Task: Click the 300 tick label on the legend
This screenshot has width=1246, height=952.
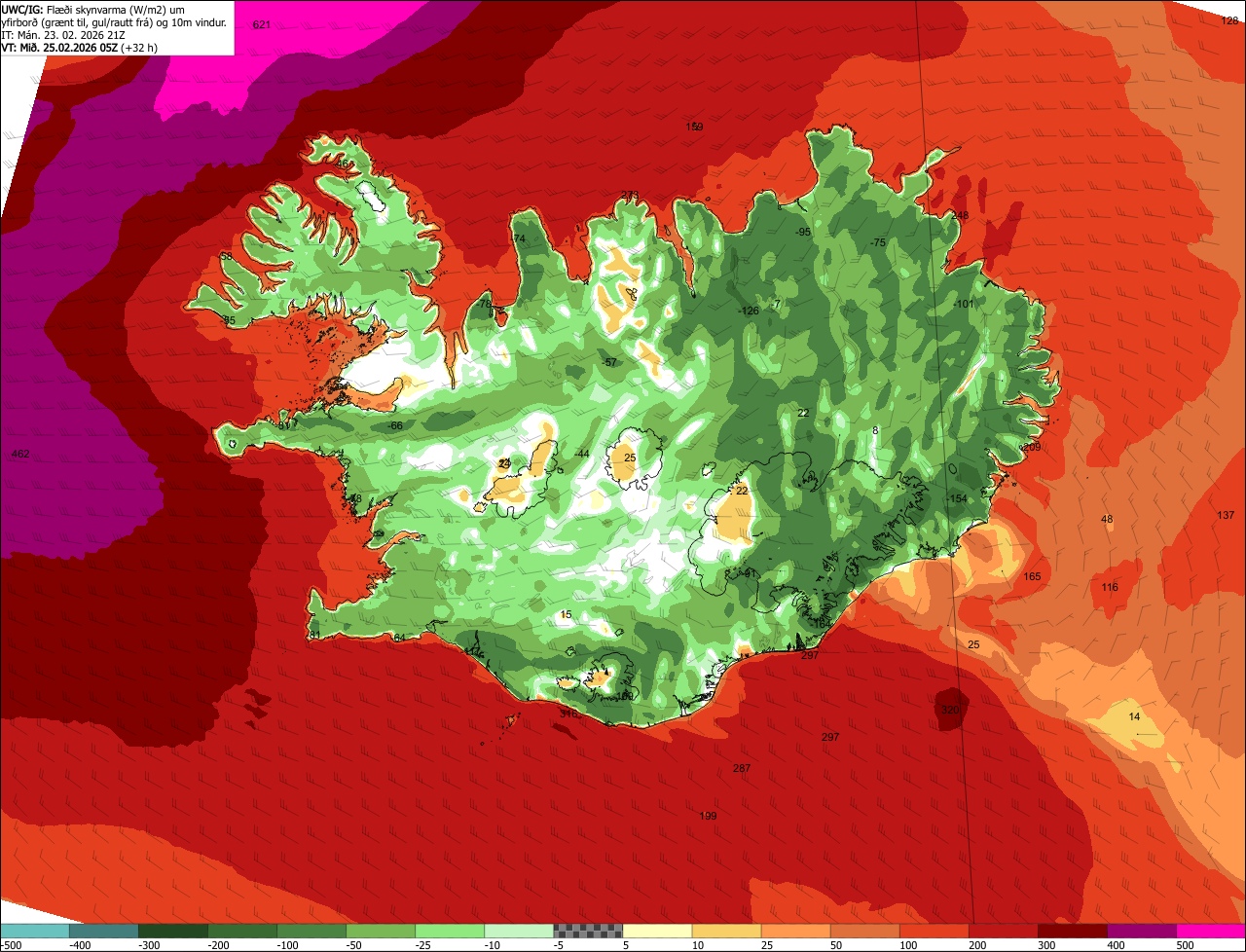Action: pos(1046,944)
